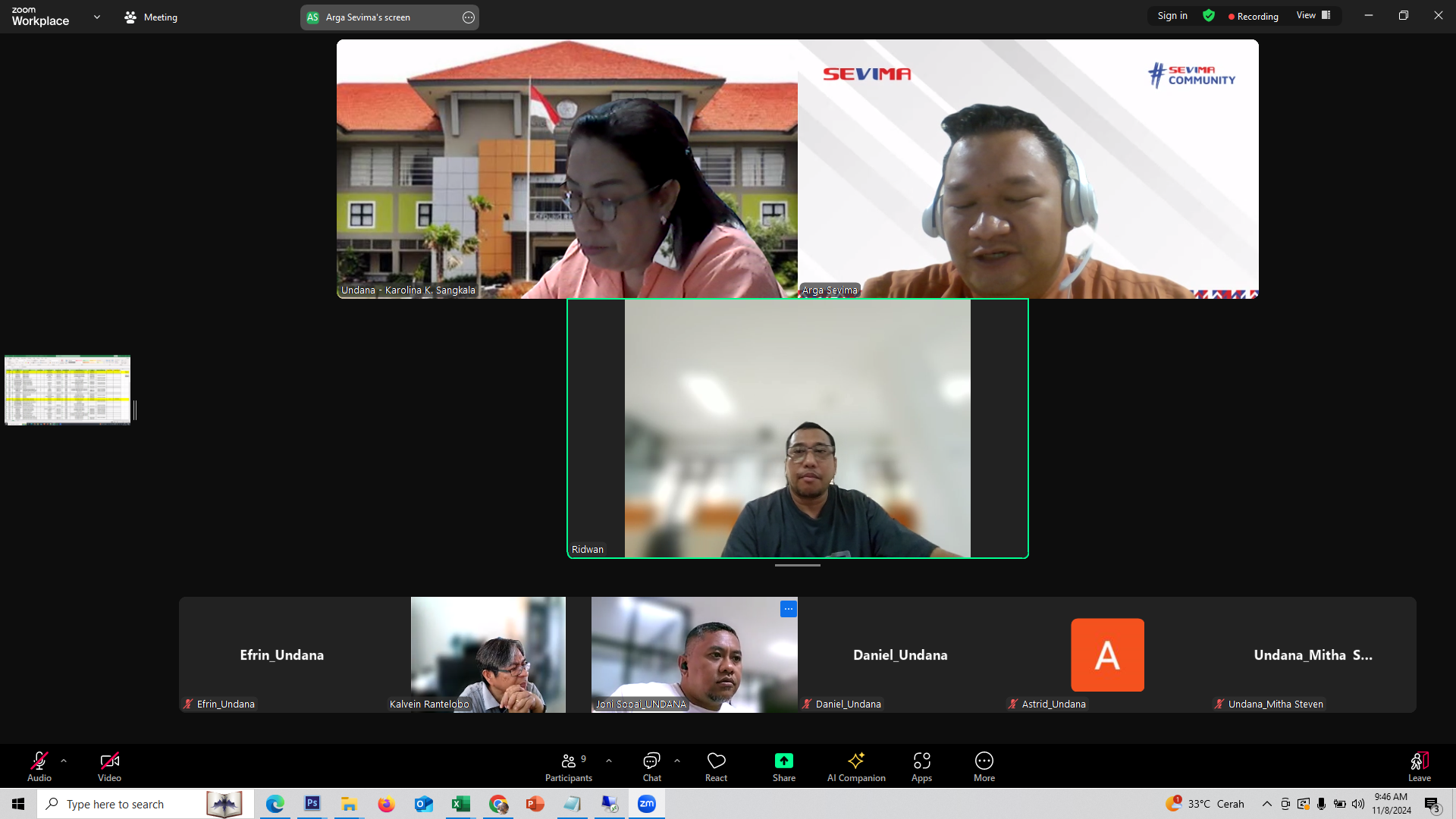
Task: Open the Chat panel
Action: [651, 766]
